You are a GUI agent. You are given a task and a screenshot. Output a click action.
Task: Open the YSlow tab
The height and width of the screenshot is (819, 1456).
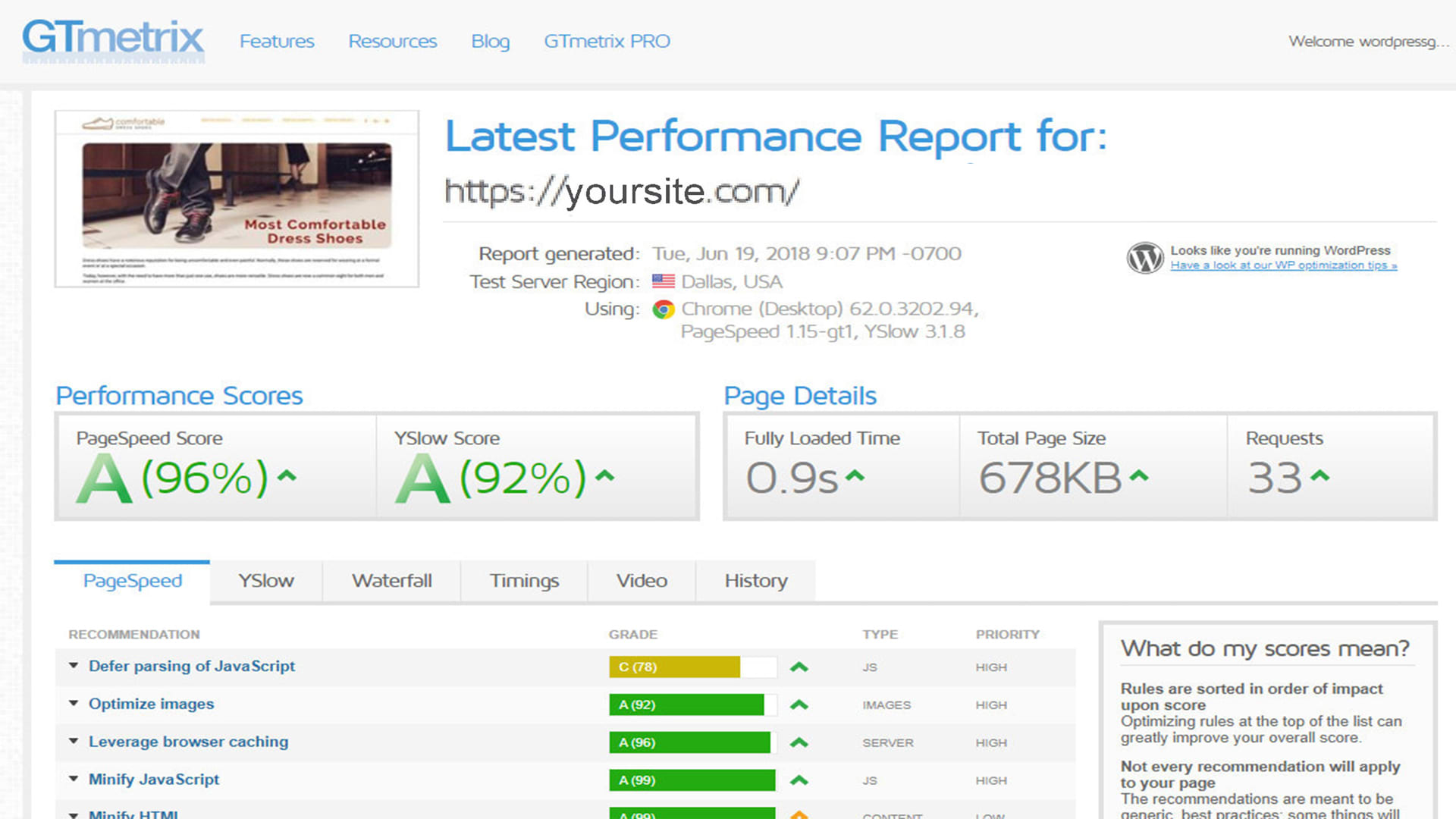click(265, 581)
